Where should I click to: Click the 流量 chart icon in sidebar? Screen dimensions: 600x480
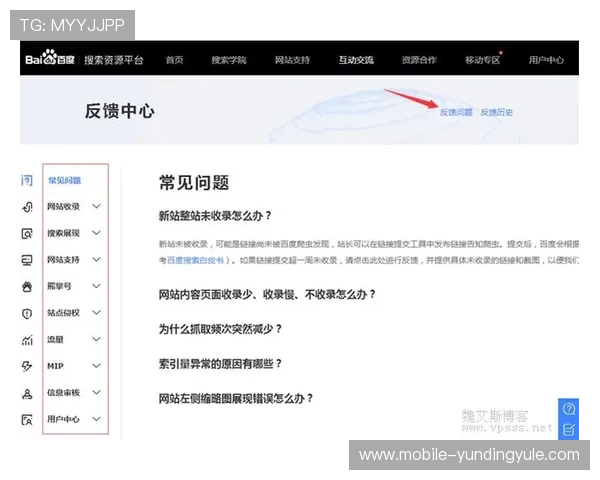click(27, 340)
